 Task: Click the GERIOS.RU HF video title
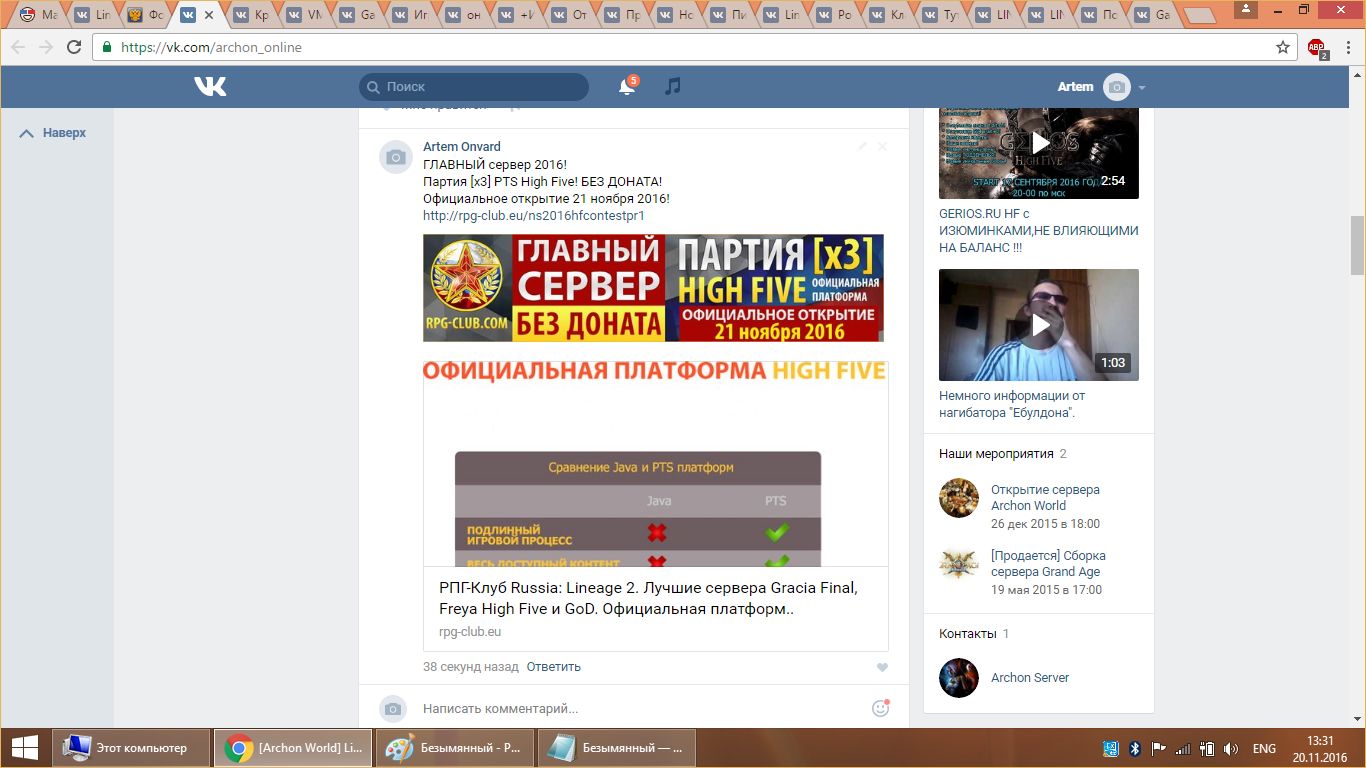pyautogui.click(x=1039, y=230)
